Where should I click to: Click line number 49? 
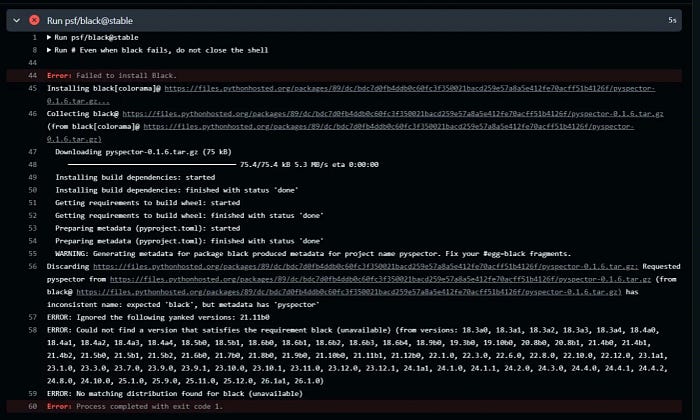[33, 177]
